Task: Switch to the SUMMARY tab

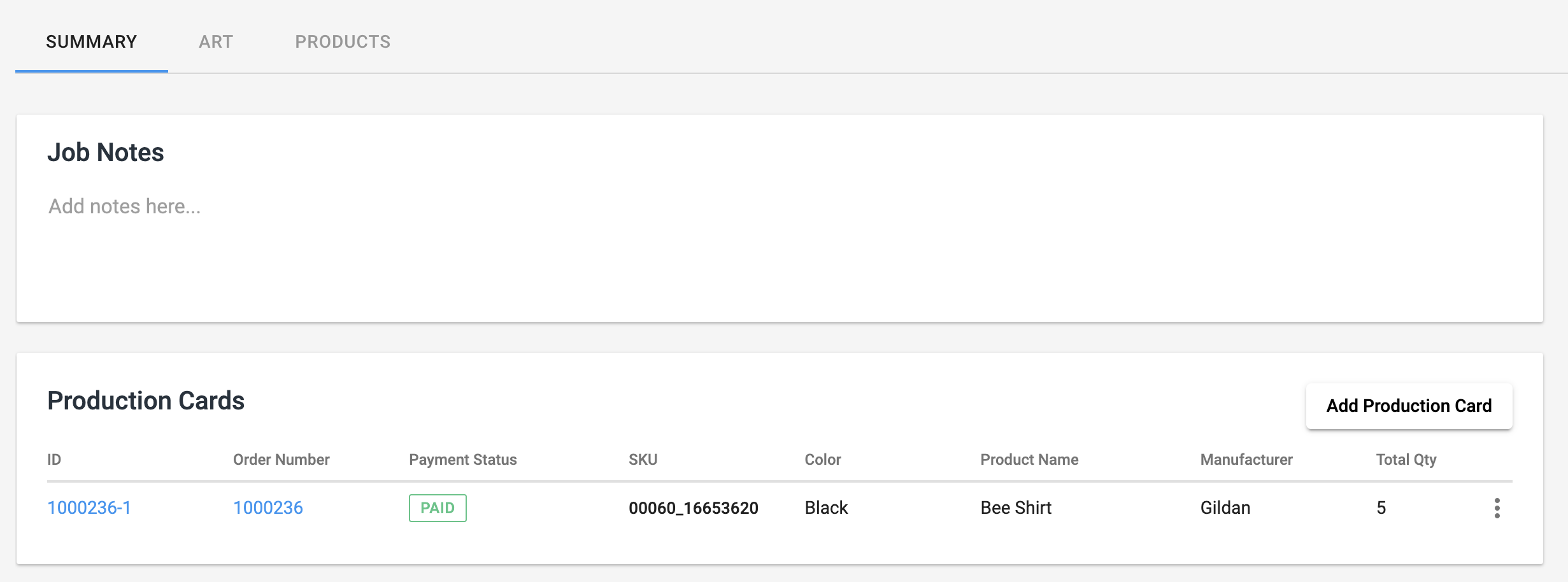Action: point(92,42)
